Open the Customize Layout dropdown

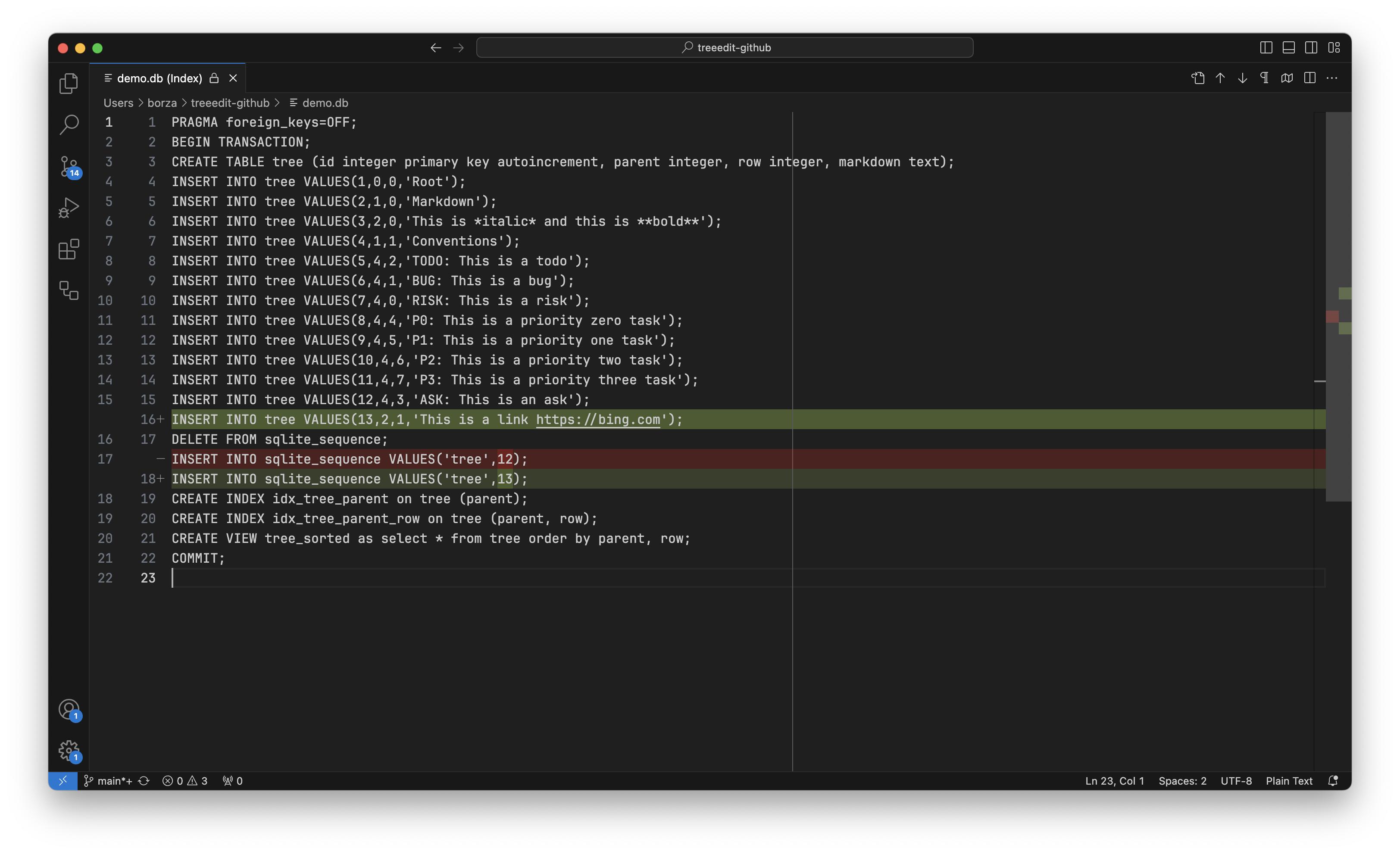pyautogui.click(x=1334, y=47)
